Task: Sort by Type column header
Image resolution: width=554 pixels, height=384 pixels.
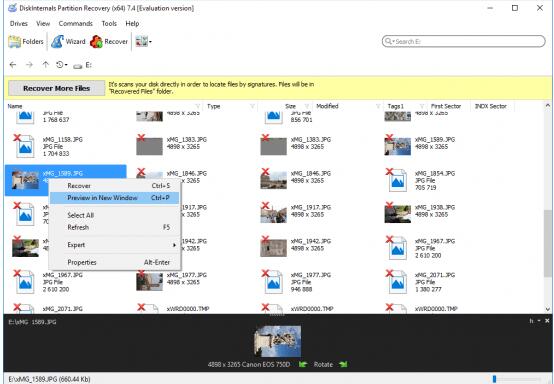Action: (214, 106)
